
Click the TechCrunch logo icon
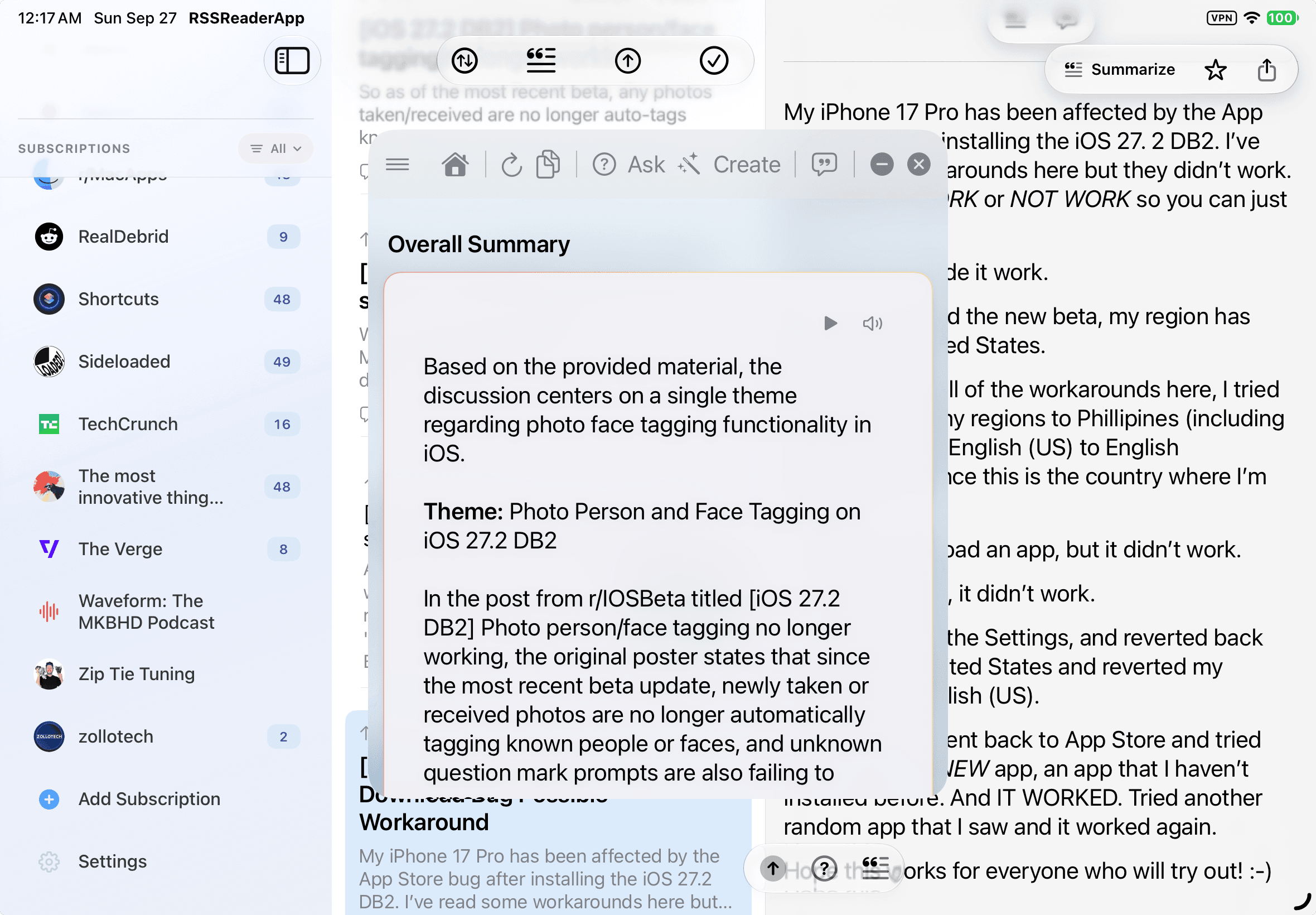pyautogui.click(x=49, y=424)
